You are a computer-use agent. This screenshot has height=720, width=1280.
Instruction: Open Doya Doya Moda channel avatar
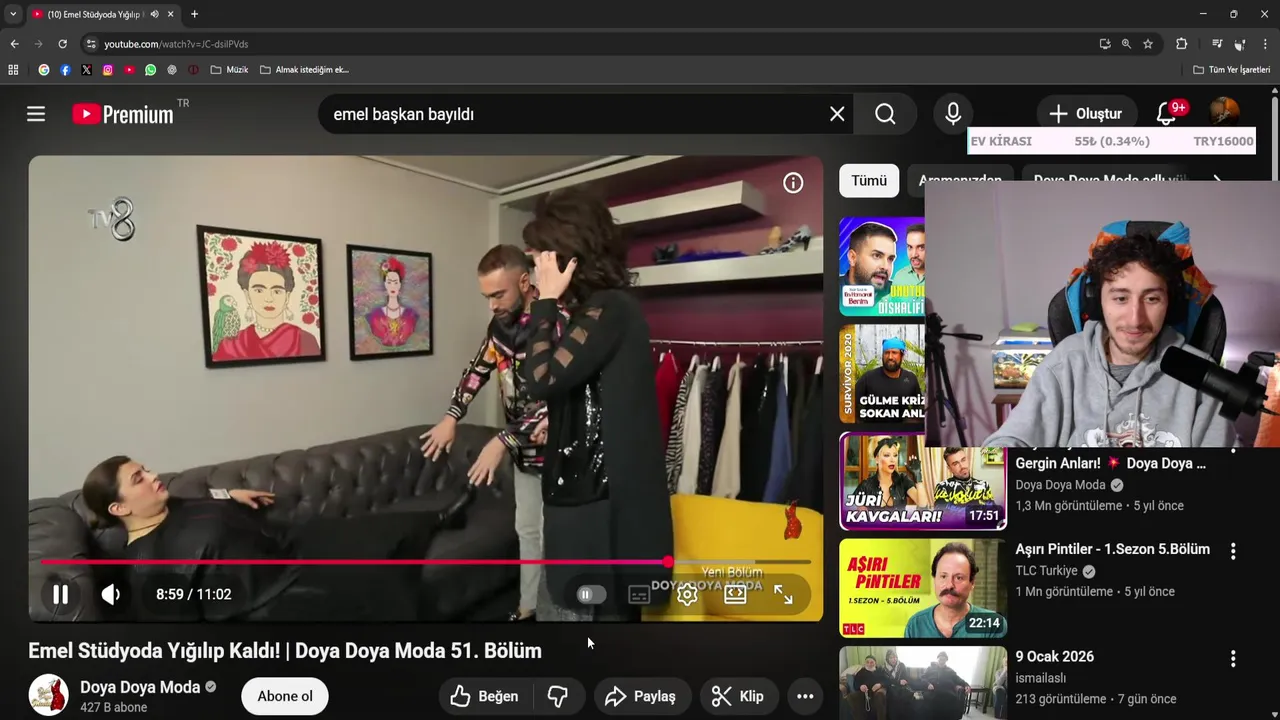(48, 695)
